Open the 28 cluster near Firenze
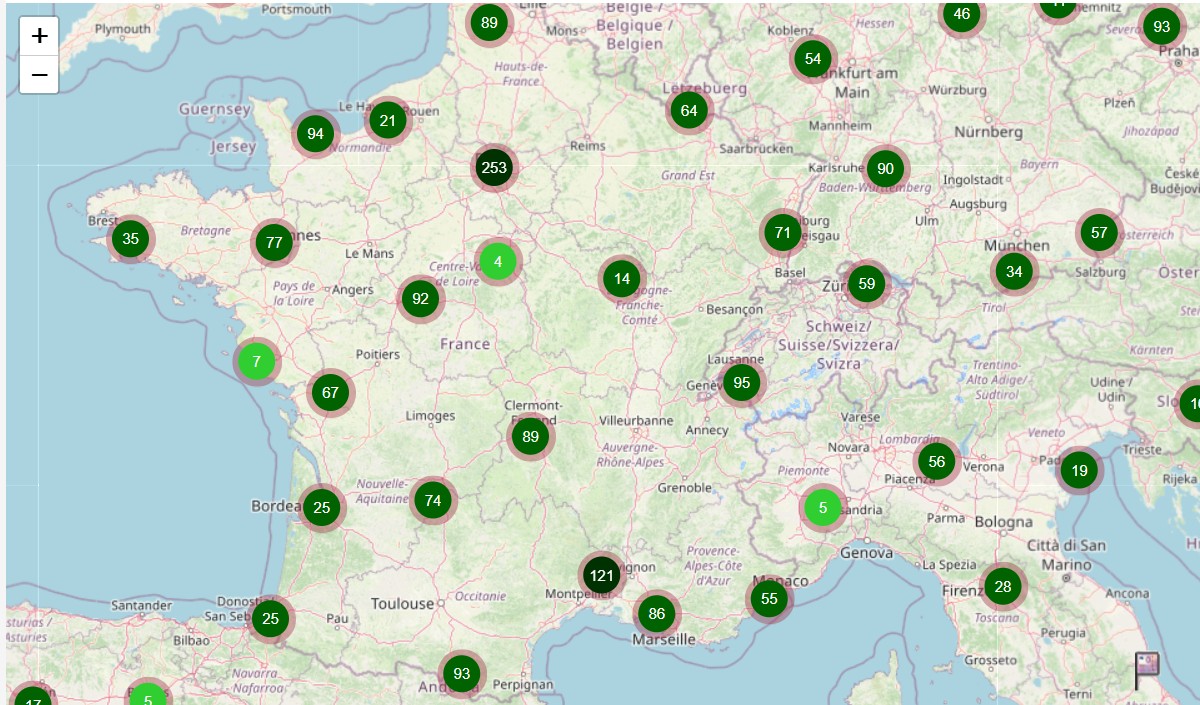The width and height of the screenshot is (1200, 705). click(1003, 586)
